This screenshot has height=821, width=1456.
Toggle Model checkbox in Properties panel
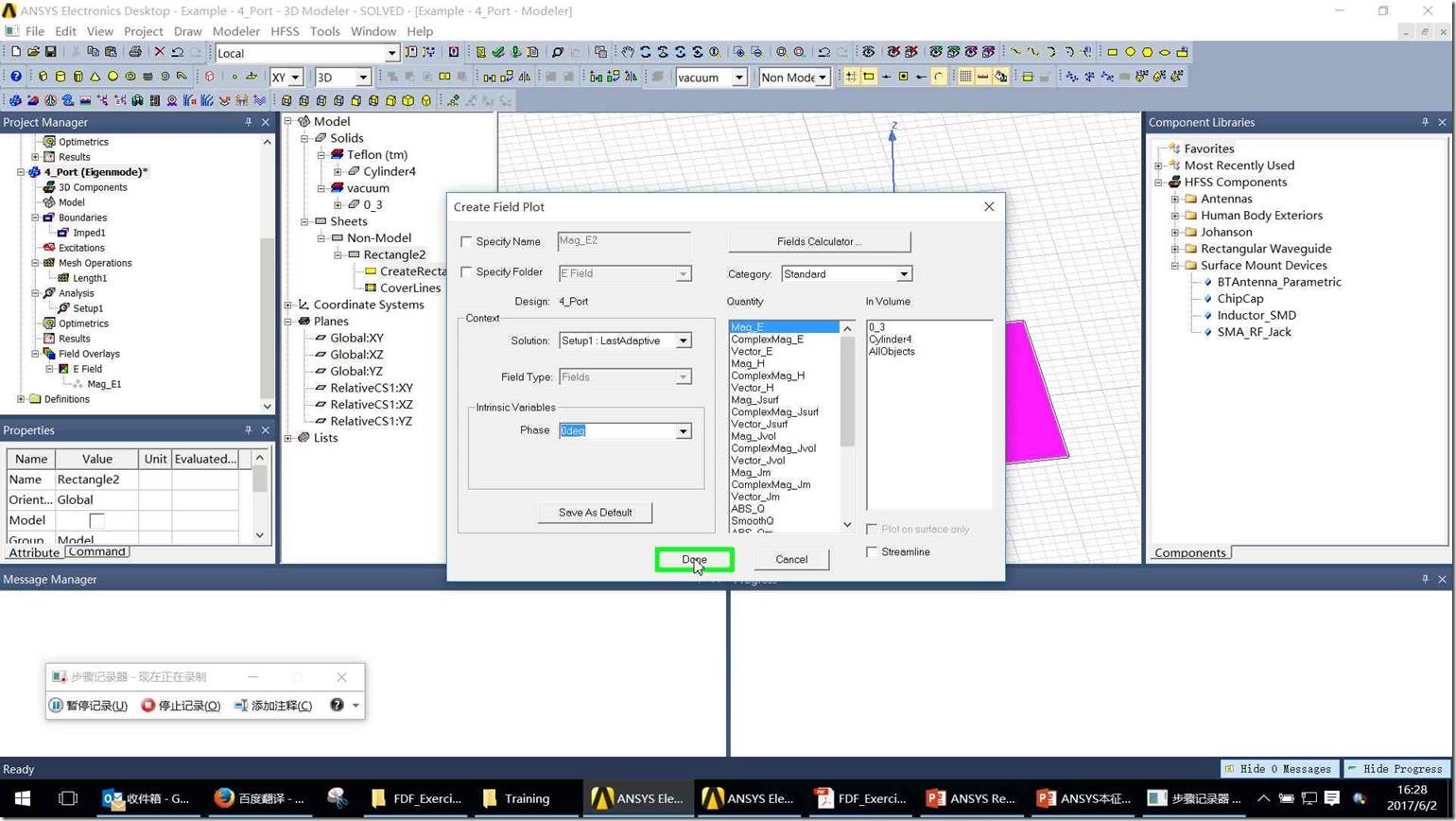(x=96, y=521)
